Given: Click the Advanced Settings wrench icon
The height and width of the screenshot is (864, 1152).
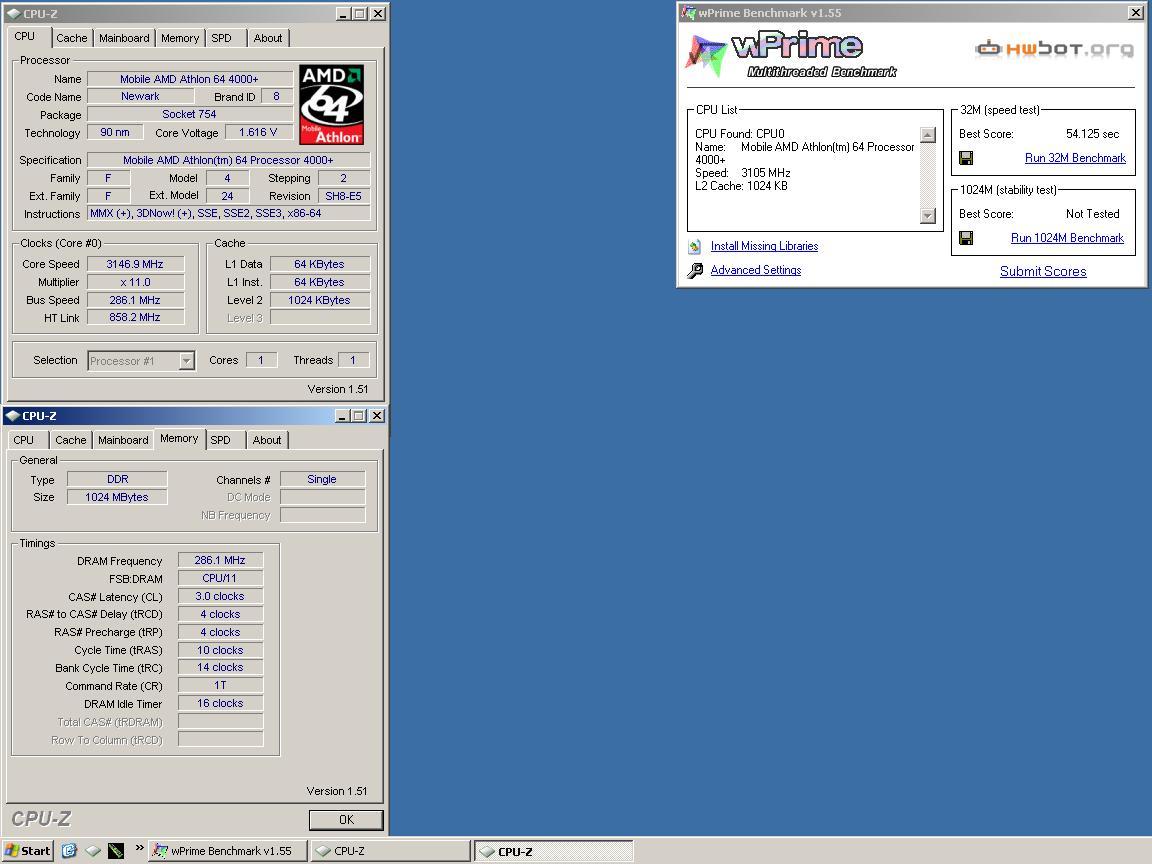Looking at the screenshot, I should (695, 270).
